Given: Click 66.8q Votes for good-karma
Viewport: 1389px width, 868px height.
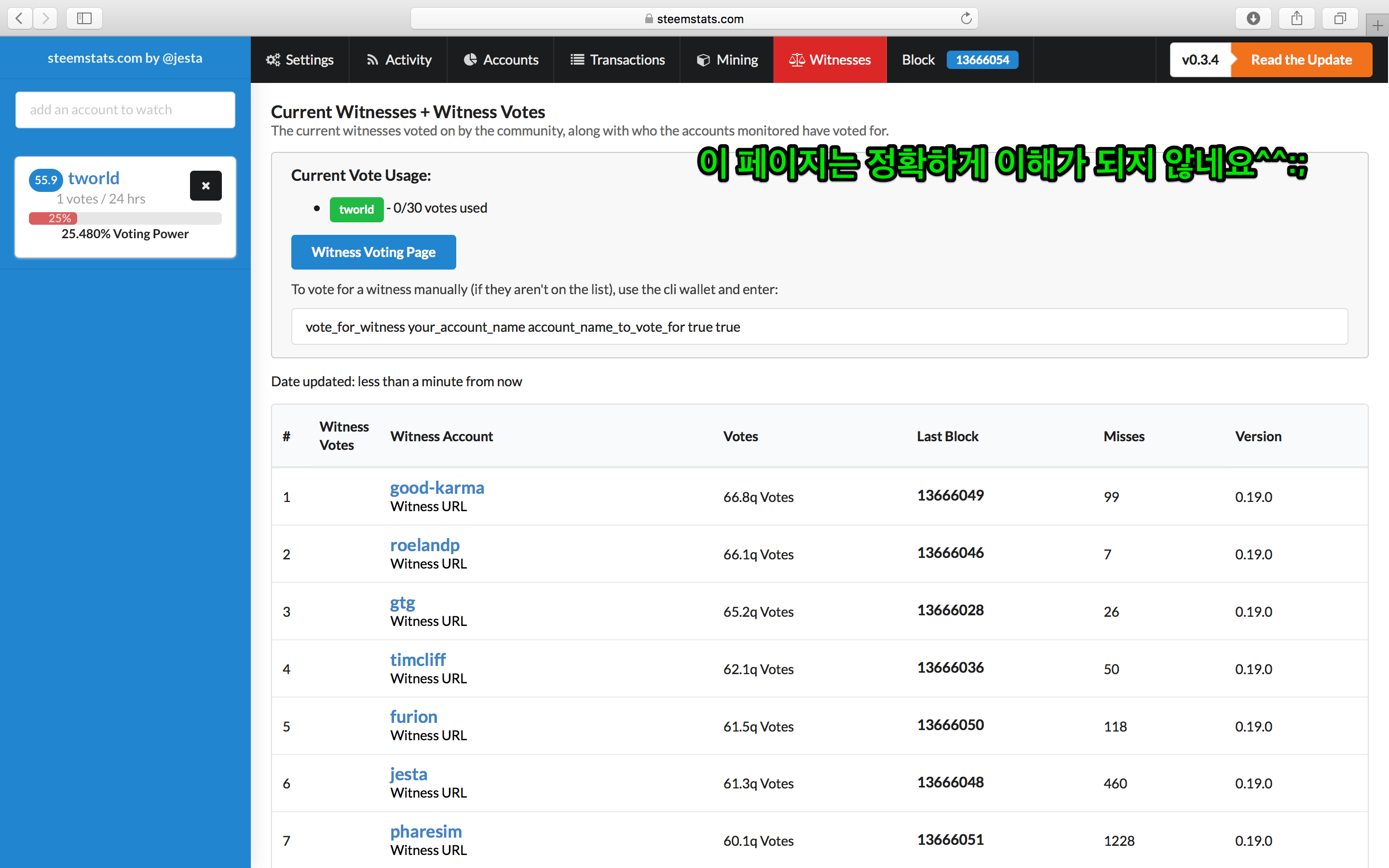Looking at the screenshot, I should tap(758, 497).
